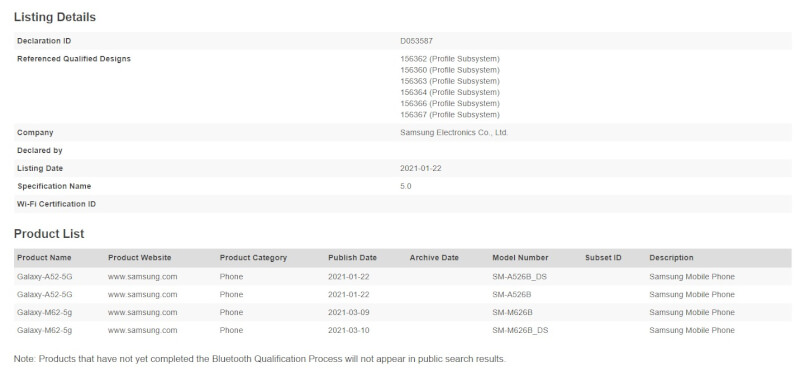Viewport: 800px width, 381px height.
Task: Open referenced design 156367 Profile Subsystem
Action: click(450, 115)
